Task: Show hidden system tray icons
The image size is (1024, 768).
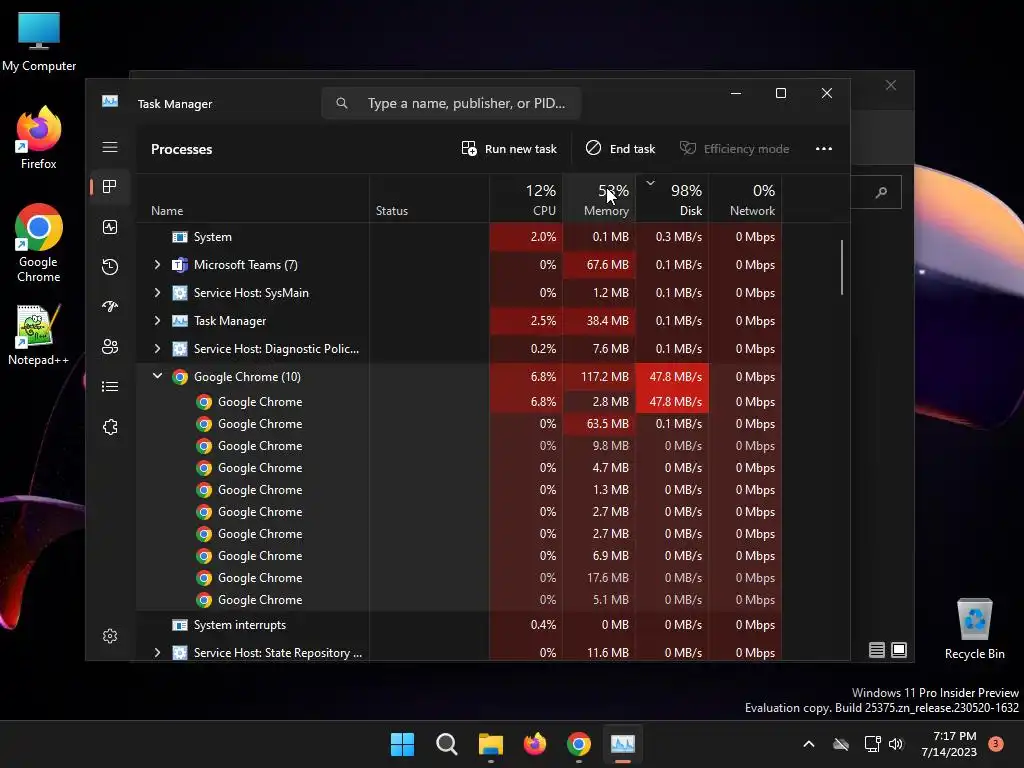Action: (x=808, y=744)
